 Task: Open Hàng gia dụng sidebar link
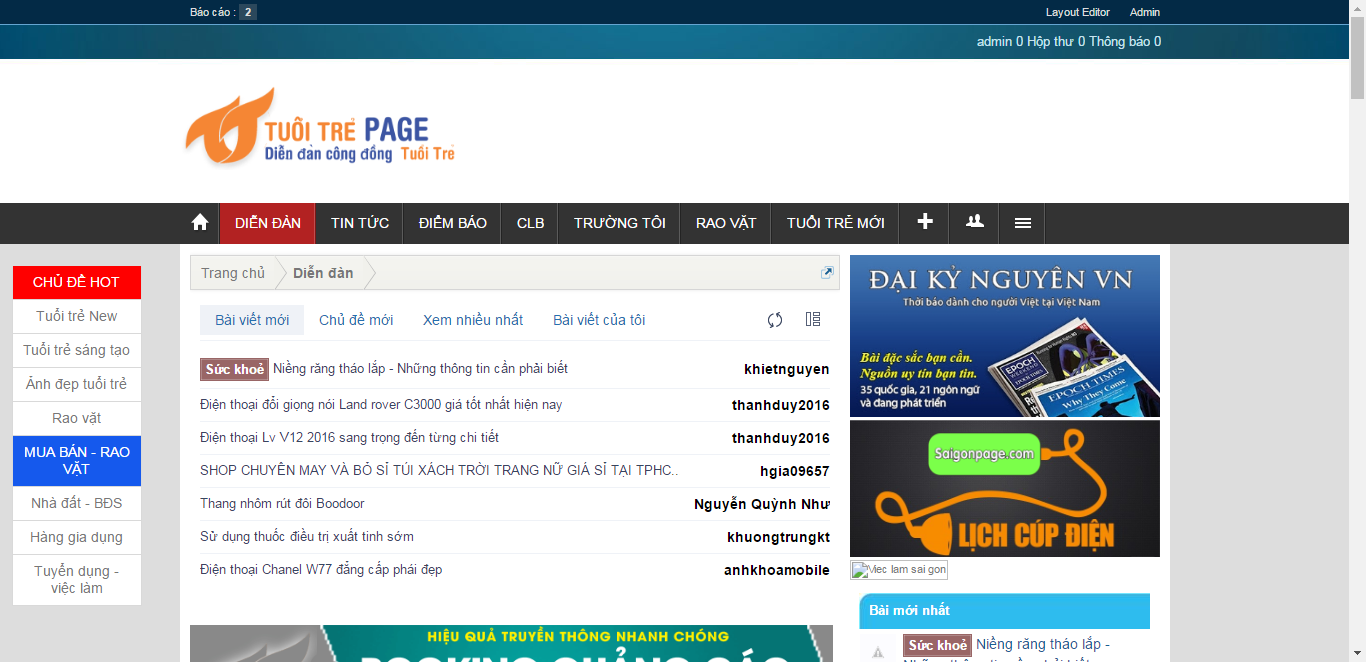[77, 537]
